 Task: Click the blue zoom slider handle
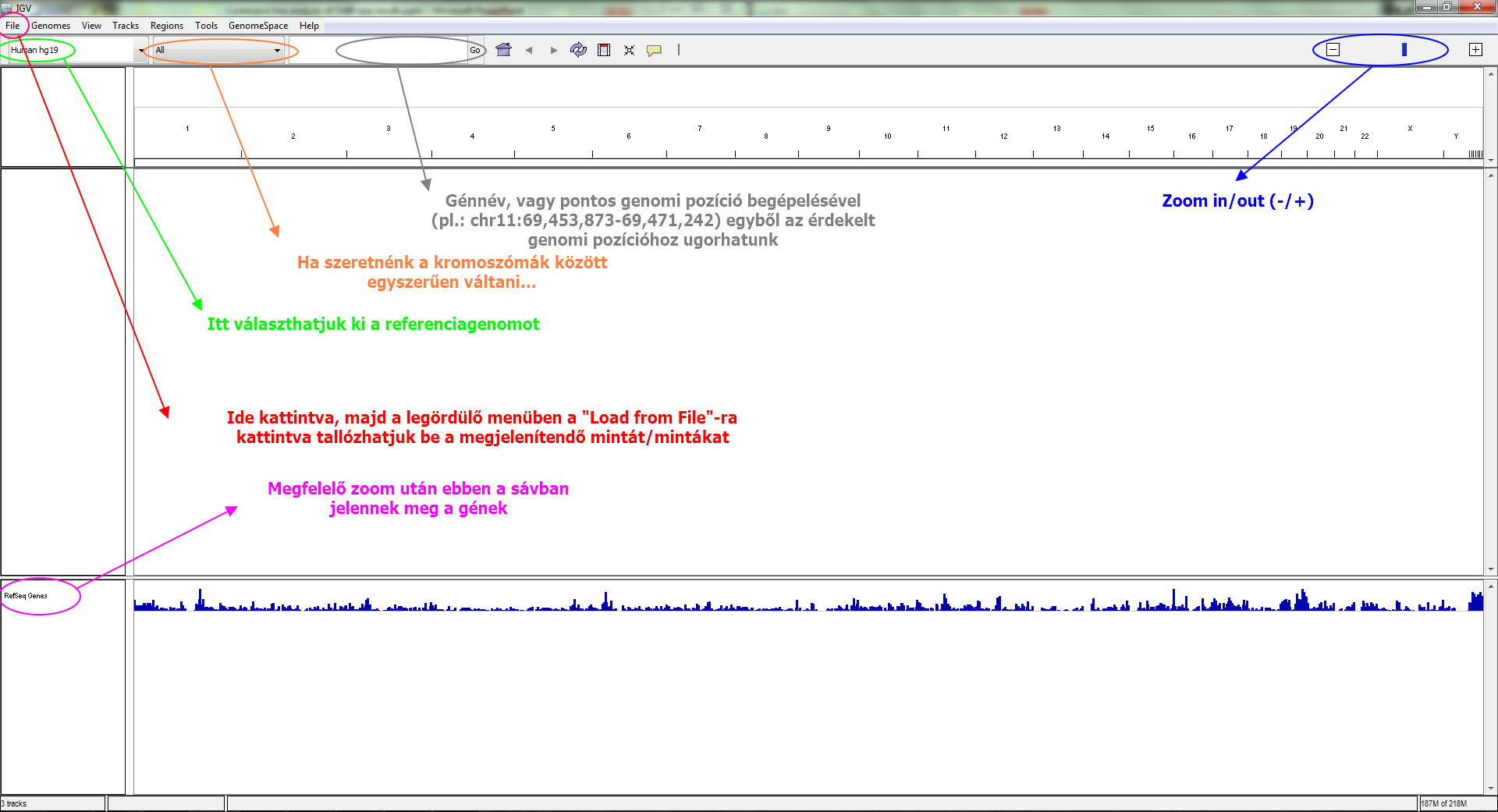coord(1404,50)
